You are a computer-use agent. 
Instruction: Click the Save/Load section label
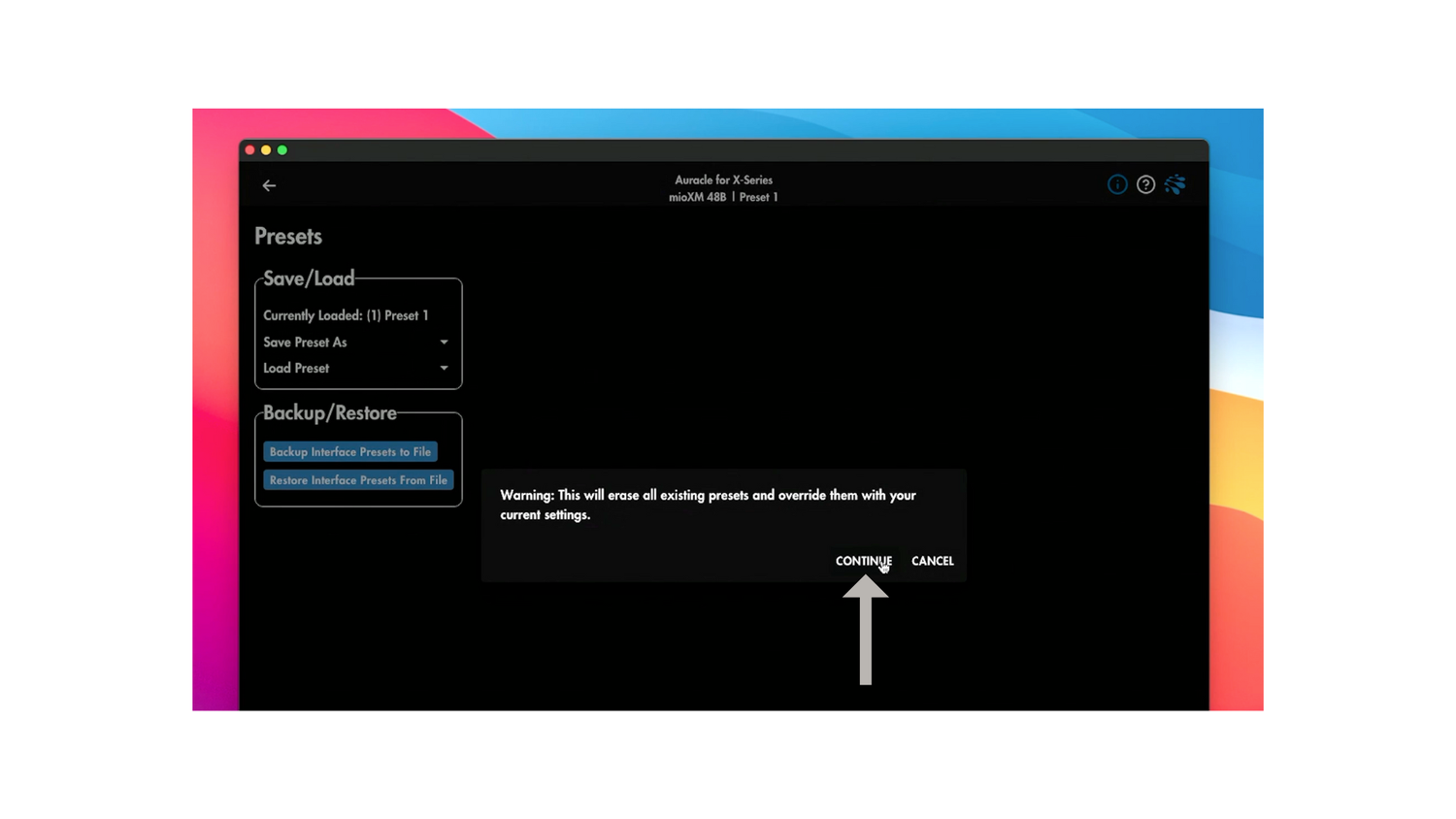click(308, 278)
